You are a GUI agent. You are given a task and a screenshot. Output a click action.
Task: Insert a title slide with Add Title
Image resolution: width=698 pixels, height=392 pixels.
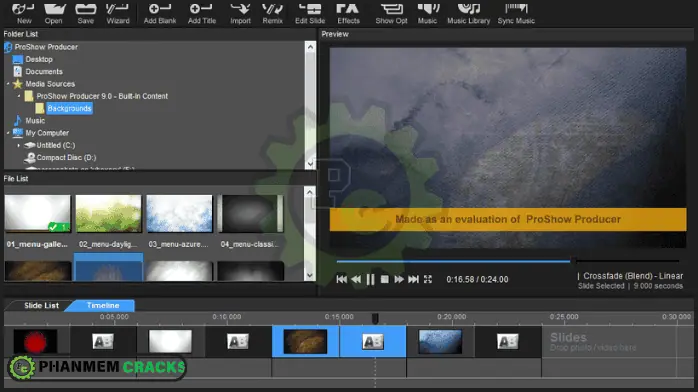[x=202, y=12]
